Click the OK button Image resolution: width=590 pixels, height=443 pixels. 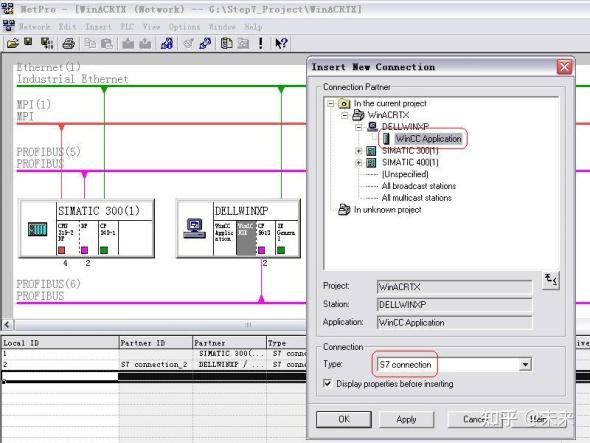point(344,419)
